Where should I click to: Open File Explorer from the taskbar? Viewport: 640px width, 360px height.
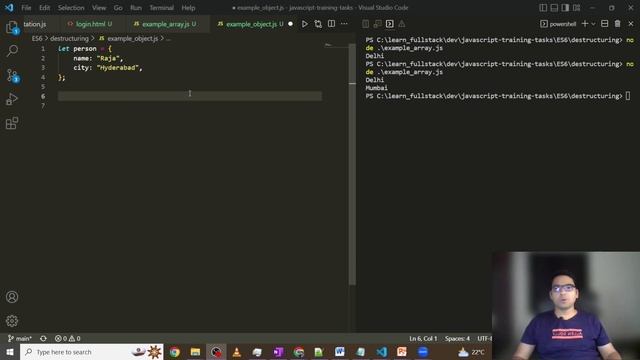pos(195,352)
